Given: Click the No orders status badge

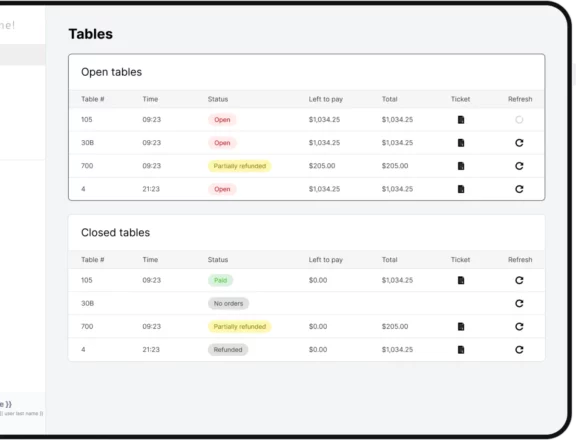Looking at the screenshot, I should (228, 303).
